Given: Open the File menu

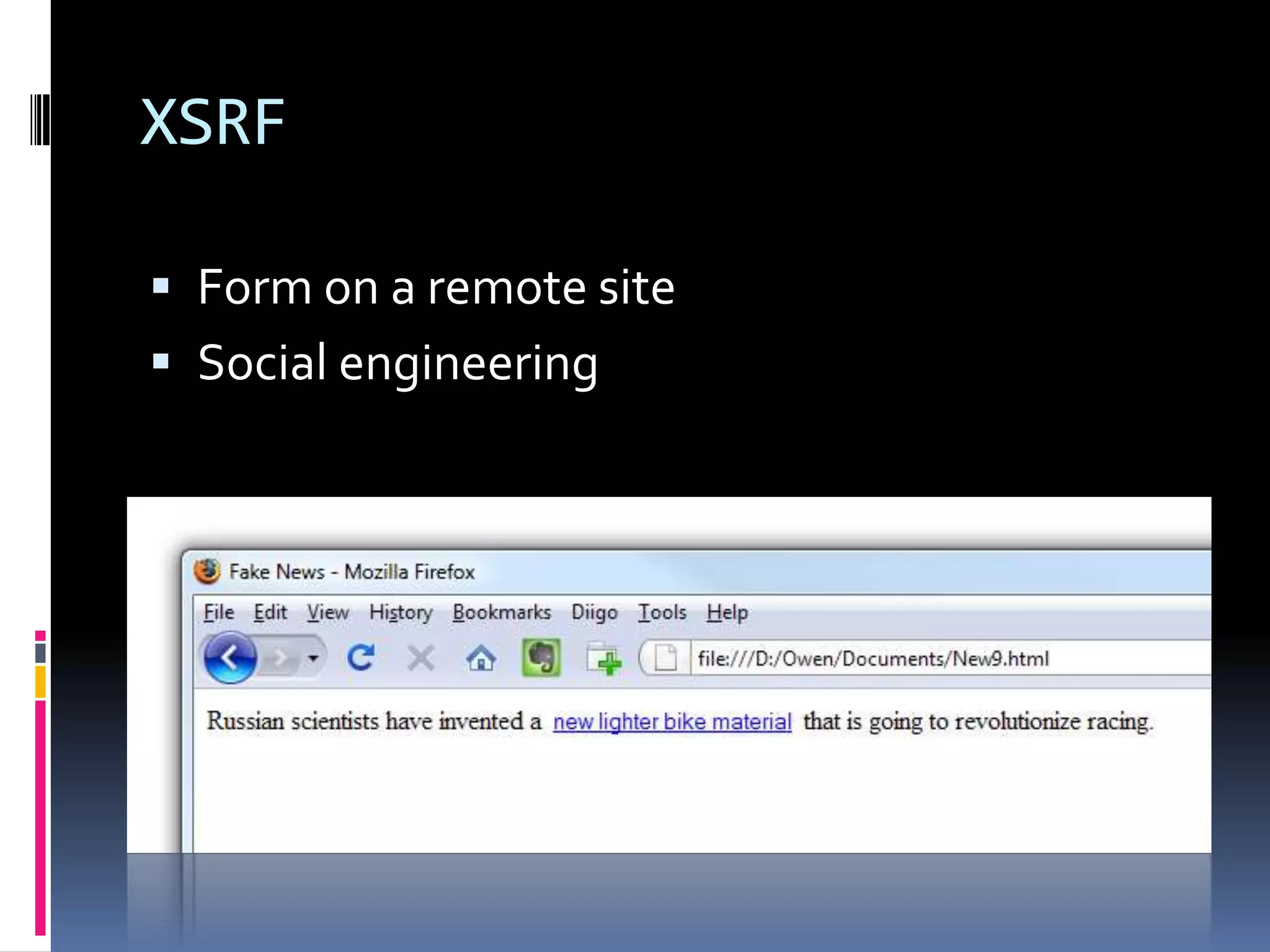Looking at the screenshot, I should (x=219, y=612).
